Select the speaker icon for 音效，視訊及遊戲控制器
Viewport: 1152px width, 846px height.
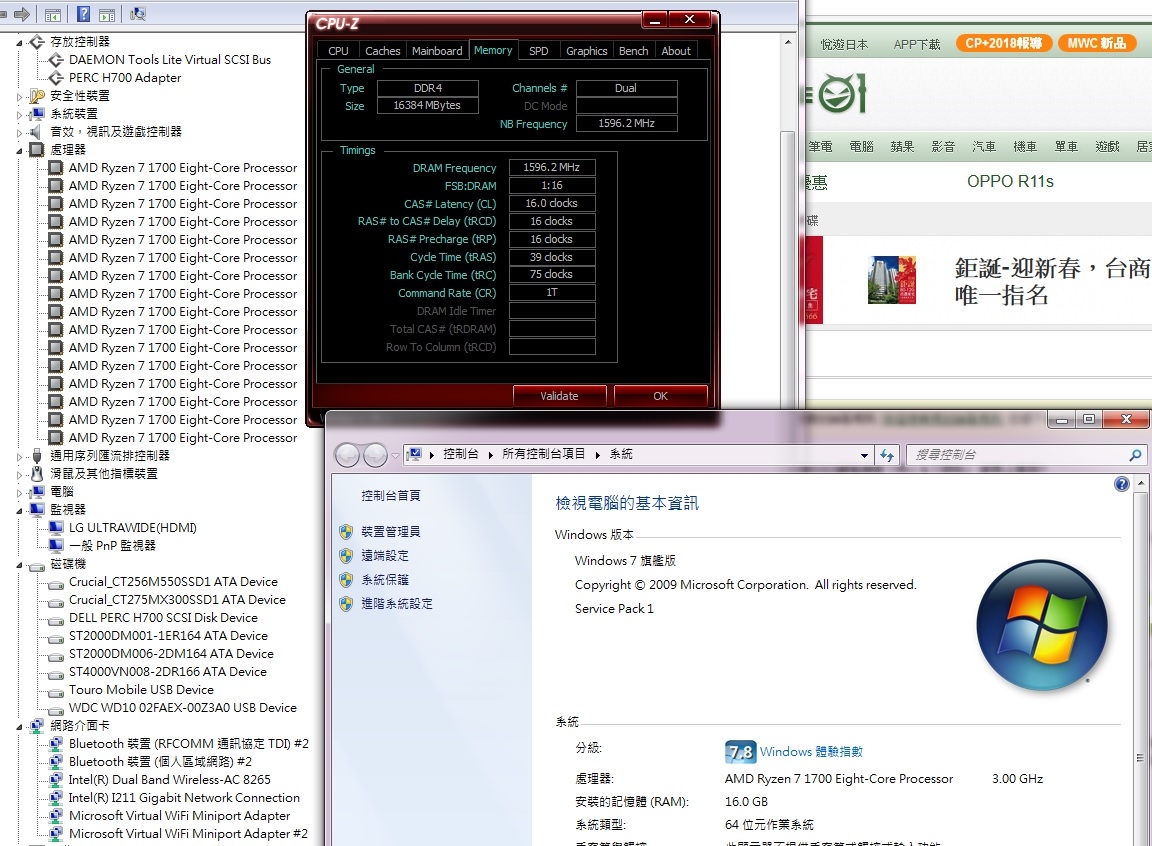click(x=35, y=131)
